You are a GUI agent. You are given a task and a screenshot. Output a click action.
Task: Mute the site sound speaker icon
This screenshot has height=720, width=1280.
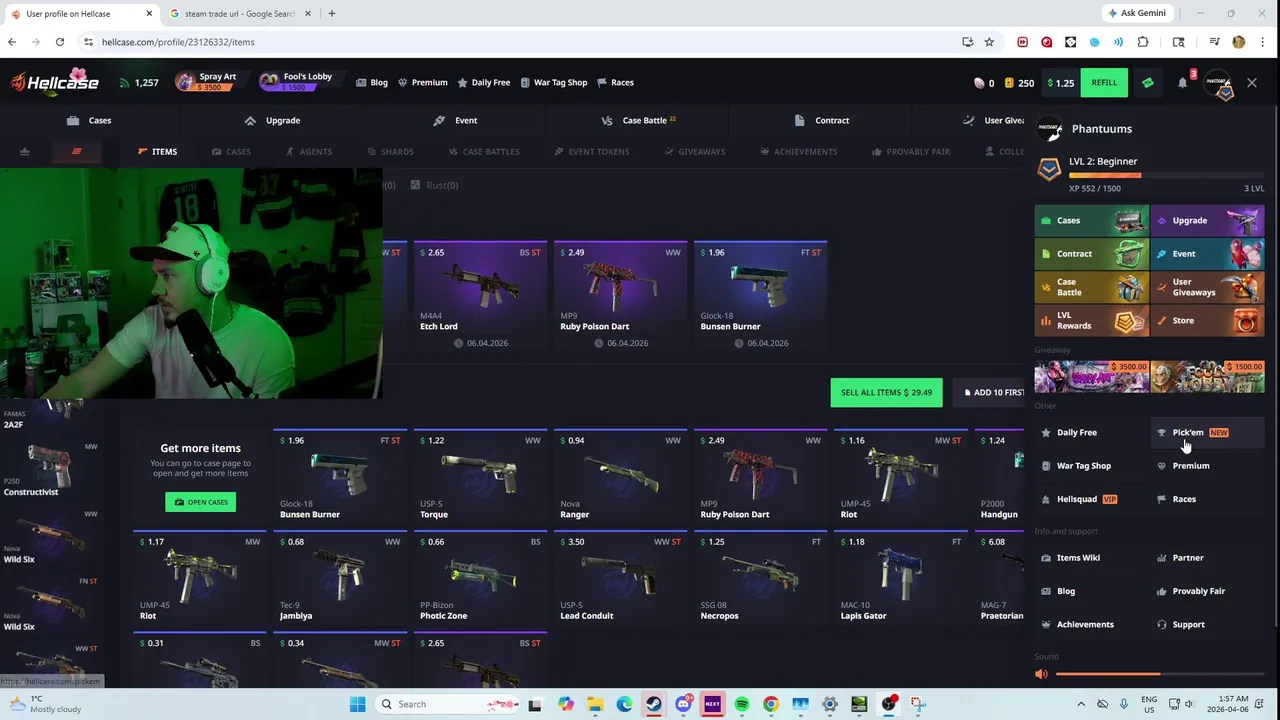[1041, 674]
